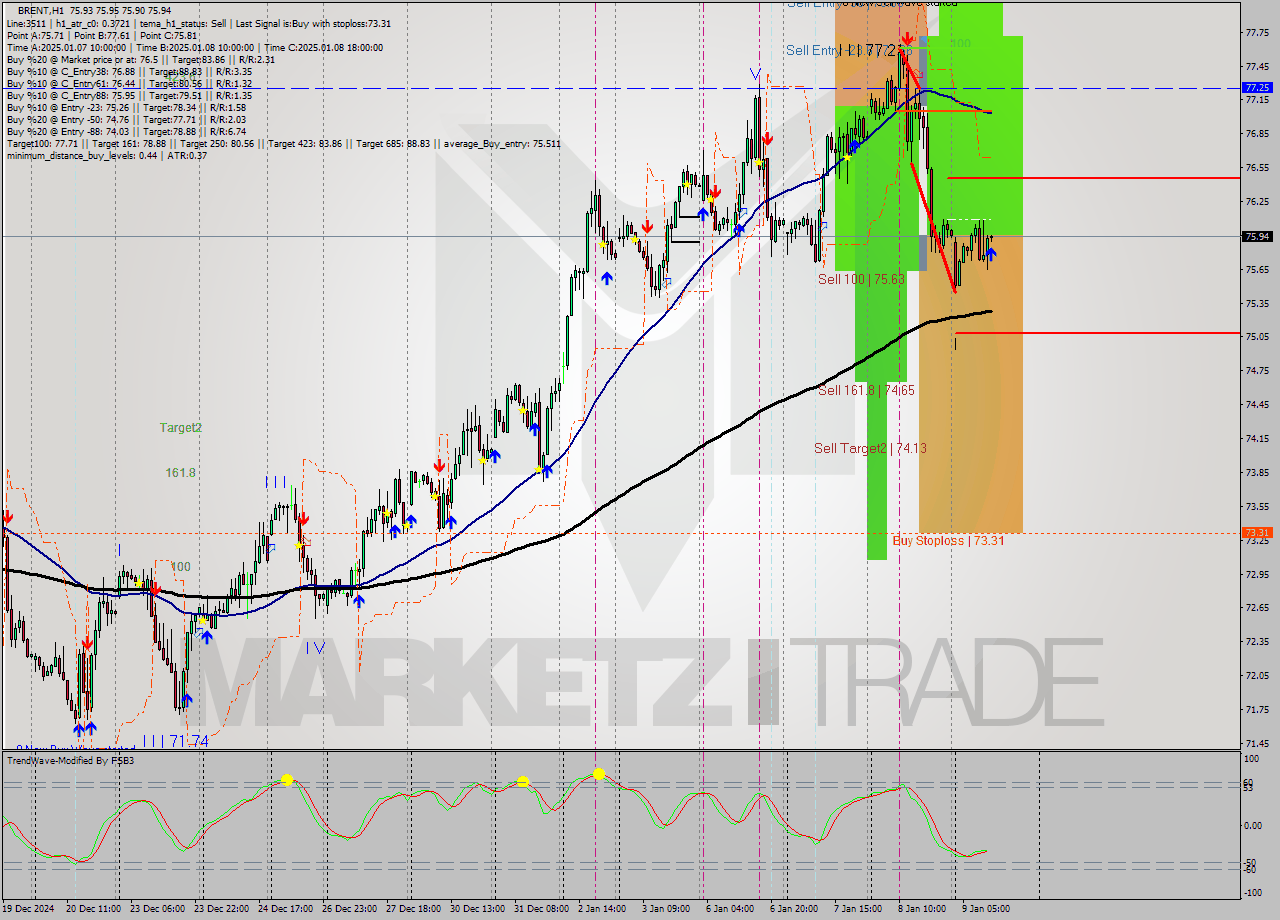Image resolution: width=1280 pixels, height=920 pixels.
Task: Click the '6 Jan 20:00' time label
Action: point(794,909)
